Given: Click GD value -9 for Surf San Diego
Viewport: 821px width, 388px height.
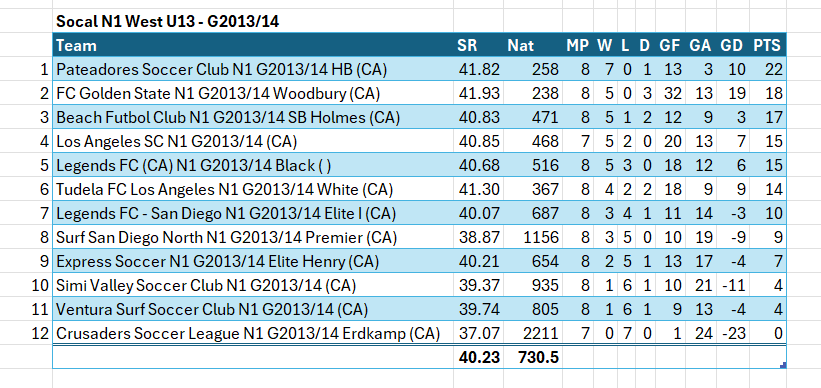Looking at the screenshot, I should click(x=732, y=238).
